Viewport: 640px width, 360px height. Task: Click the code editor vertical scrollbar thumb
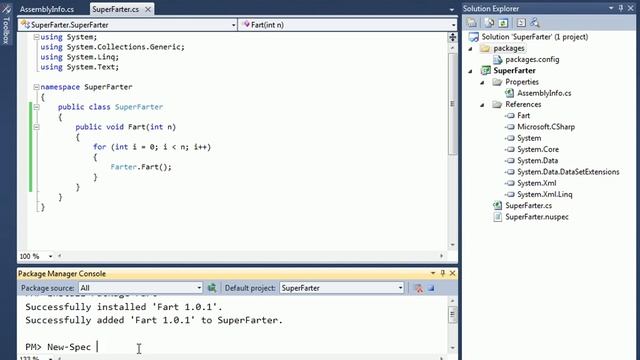(452, 104)
